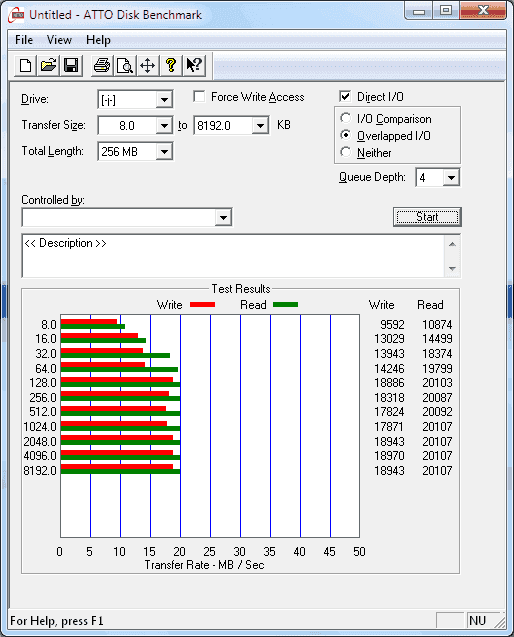Click inside the Description text box

tap(234, 256)
